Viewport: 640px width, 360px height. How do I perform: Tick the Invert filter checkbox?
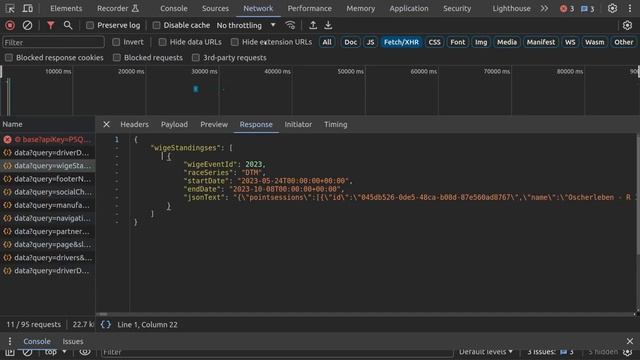tap(116, 42)
